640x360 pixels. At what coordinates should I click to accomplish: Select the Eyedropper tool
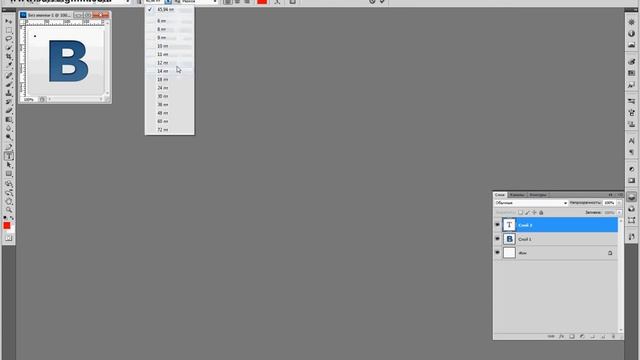coord(9,65)
